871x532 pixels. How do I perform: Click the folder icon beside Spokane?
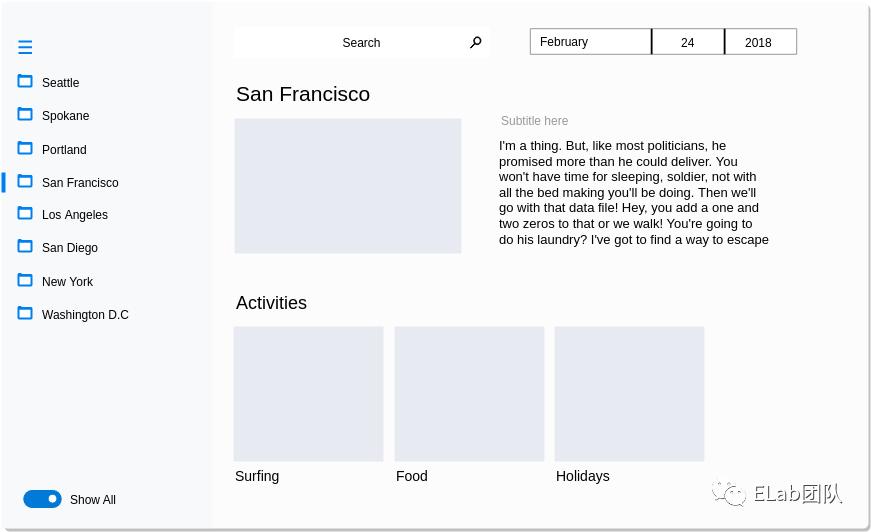pyautogui.click(x=25, y=114)
